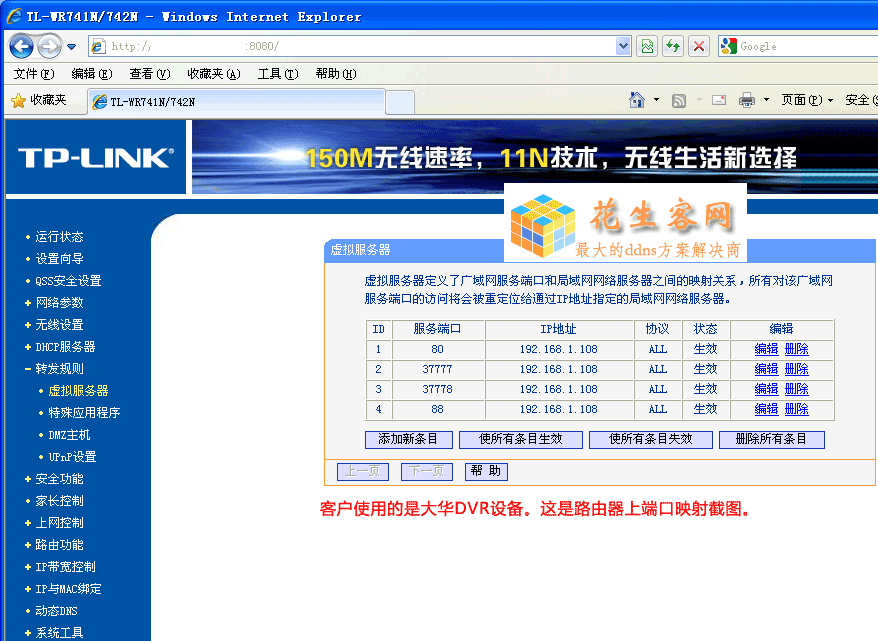Click the RSS feeds icon

[x=679, y=101]
